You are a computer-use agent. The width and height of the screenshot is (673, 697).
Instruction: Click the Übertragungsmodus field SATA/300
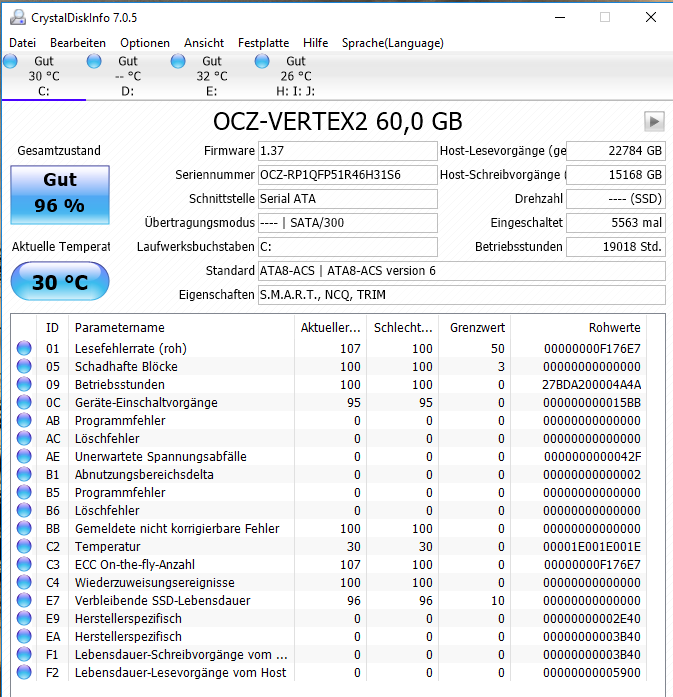coord(348,223)
